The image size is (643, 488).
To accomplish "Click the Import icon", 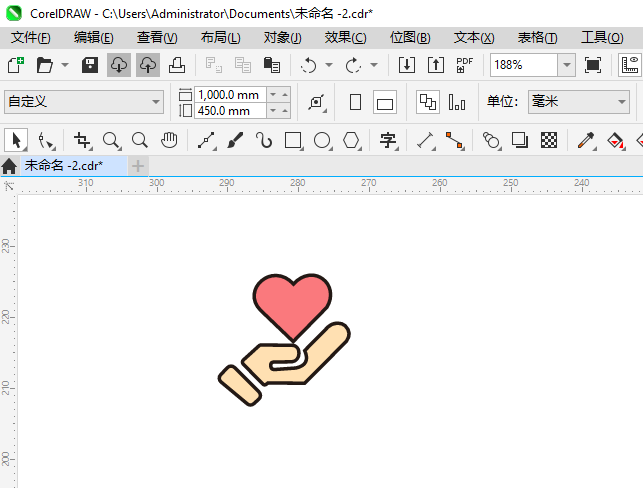I will [407, 65].
